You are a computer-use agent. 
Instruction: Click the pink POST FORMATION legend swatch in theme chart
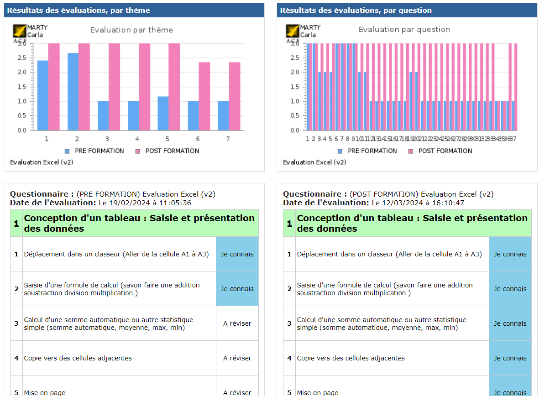click(x=138, y=151)
